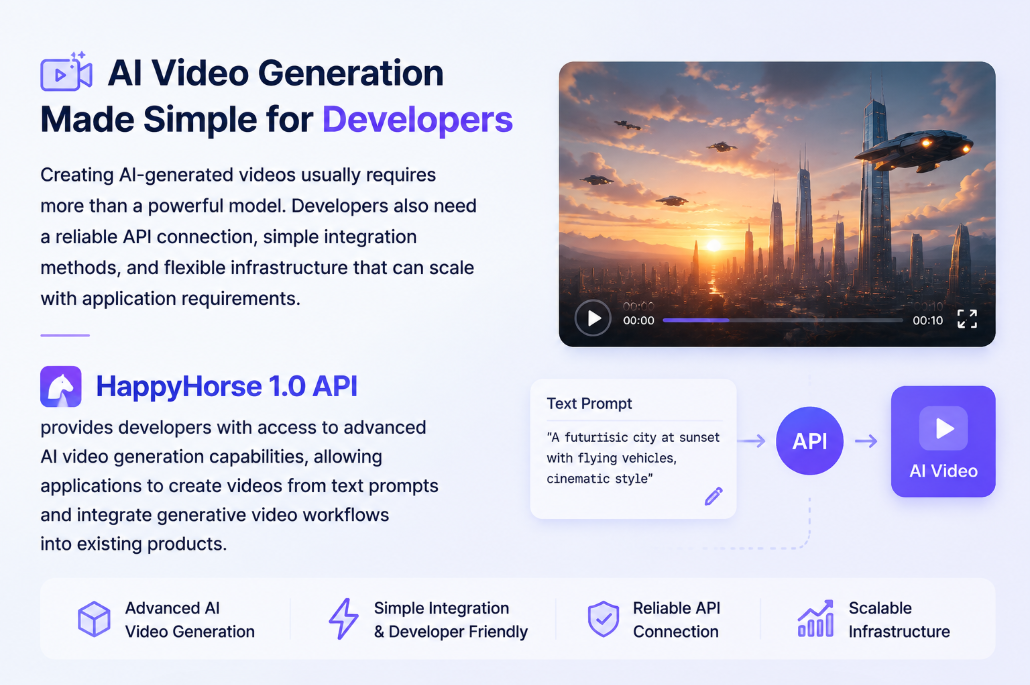Click the arrow between Text Prompt and API

tap(751, 441)
